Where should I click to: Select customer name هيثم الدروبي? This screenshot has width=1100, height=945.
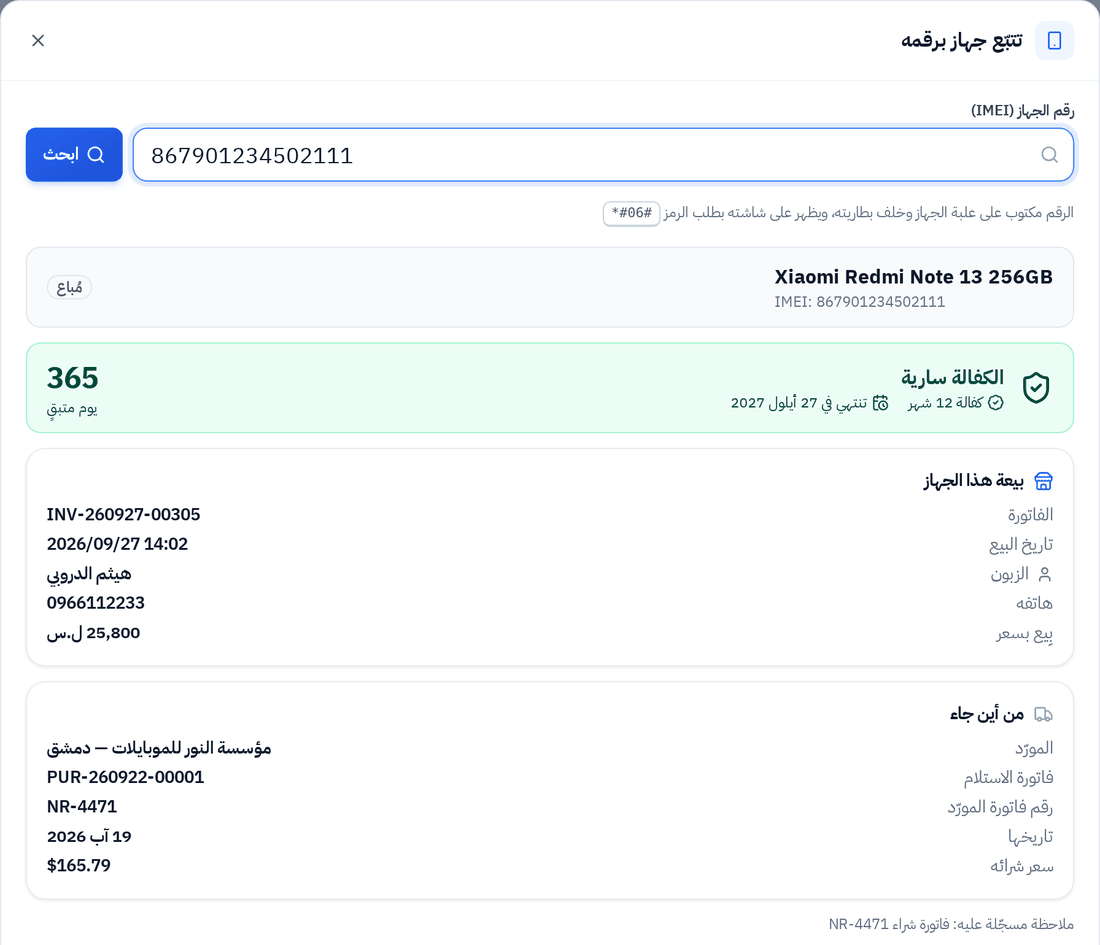coord(89,574)
